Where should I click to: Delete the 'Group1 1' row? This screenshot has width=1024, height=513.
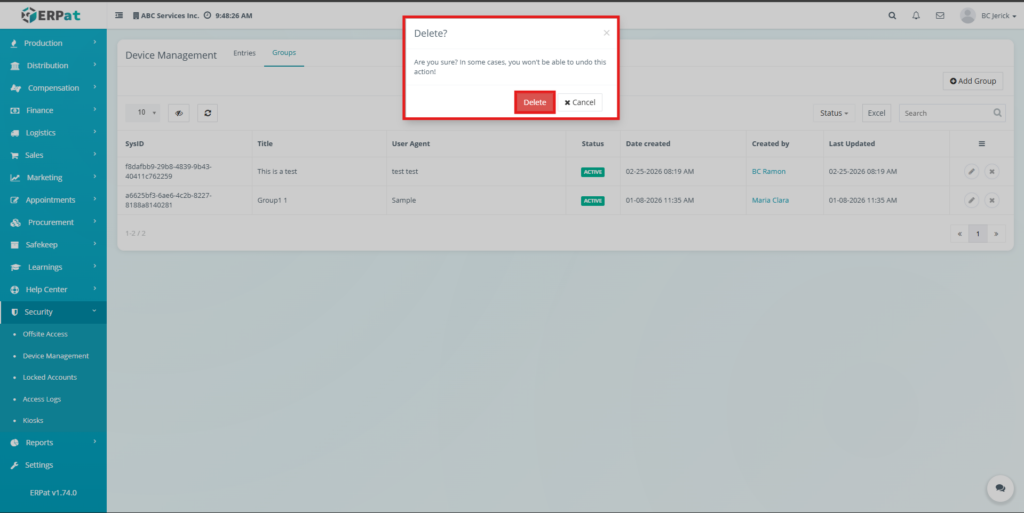tap(992, 200)
